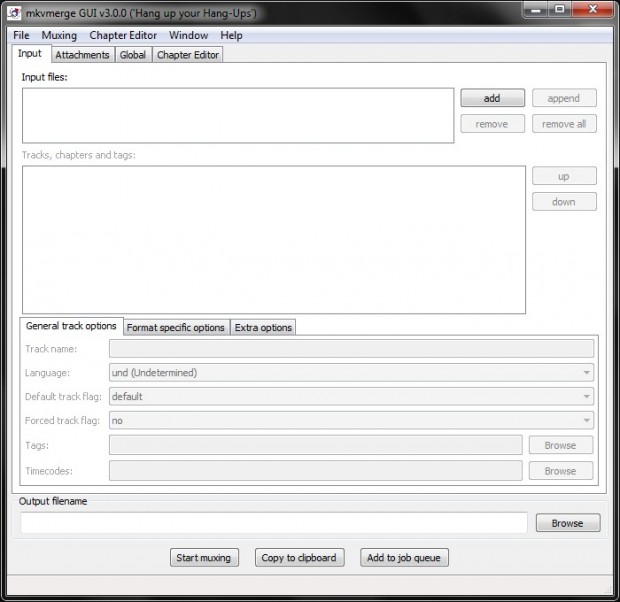Minimize the mkvmerge GUI window
This screenshot has width=620, height=602.
coord(536,9)
